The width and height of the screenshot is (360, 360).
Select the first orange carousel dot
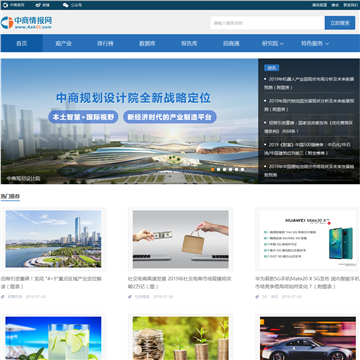pos(213,169)
